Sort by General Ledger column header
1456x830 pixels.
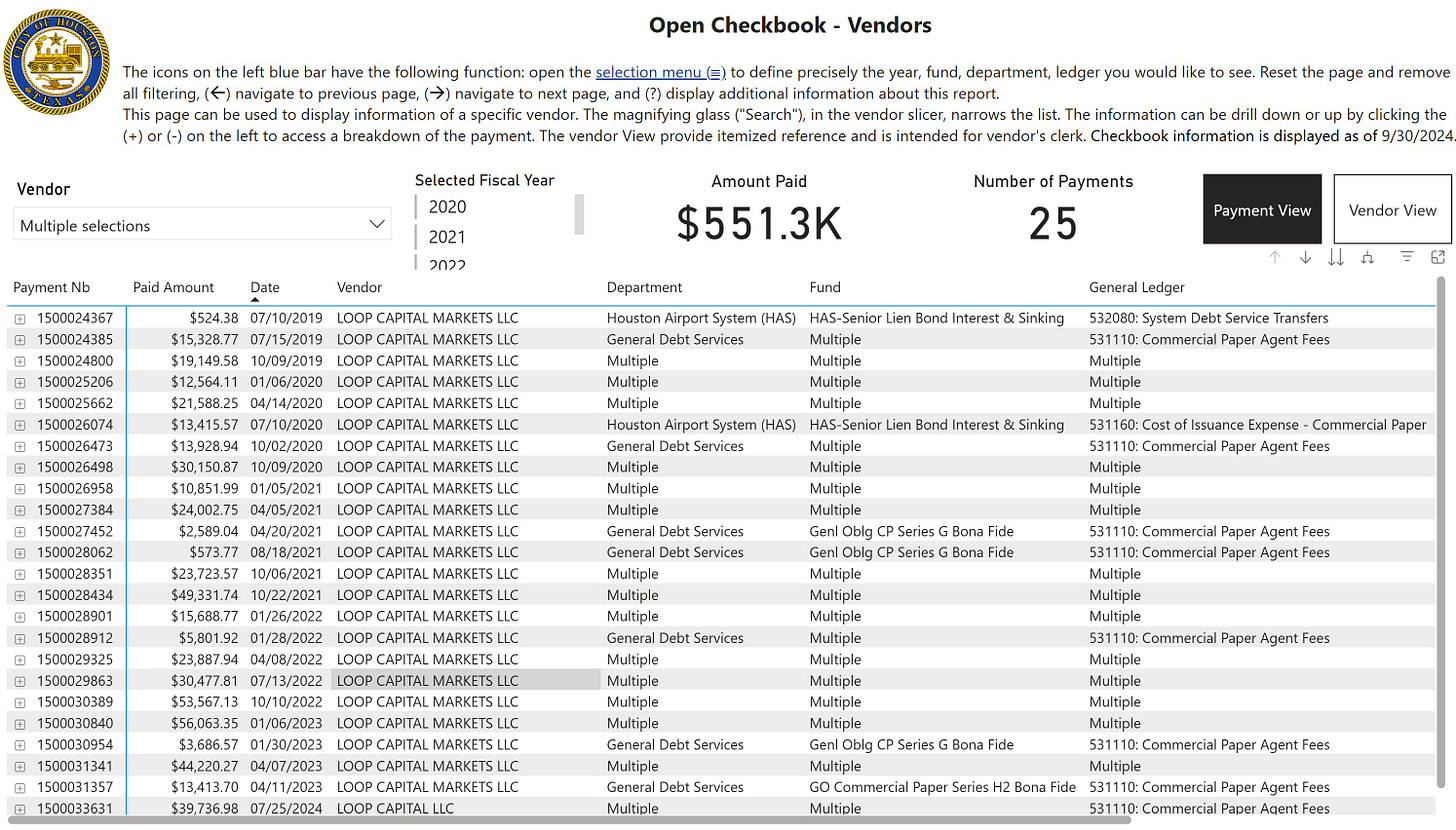point(1136,287)
